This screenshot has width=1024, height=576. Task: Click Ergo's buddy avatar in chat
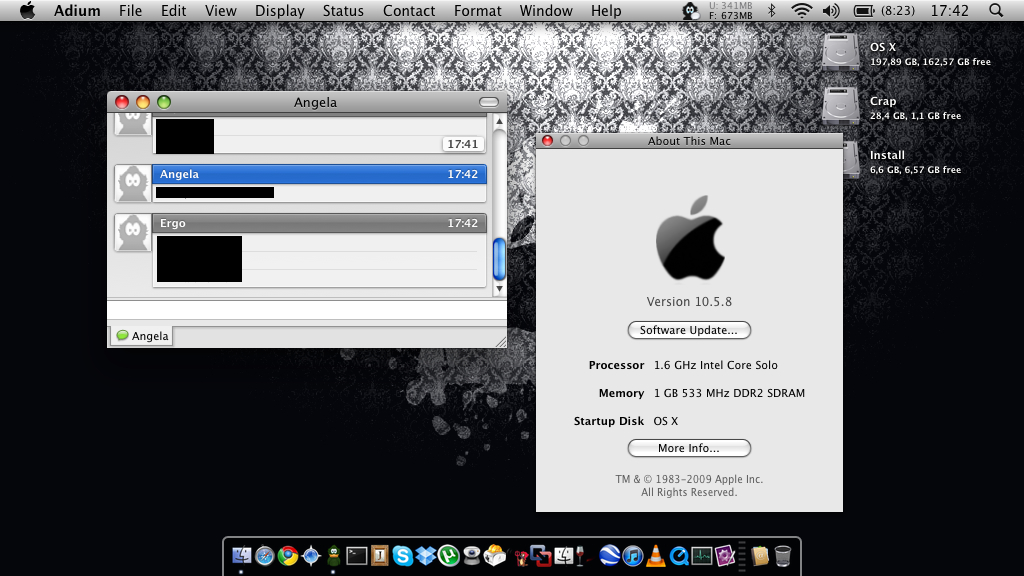pos(133,232)
